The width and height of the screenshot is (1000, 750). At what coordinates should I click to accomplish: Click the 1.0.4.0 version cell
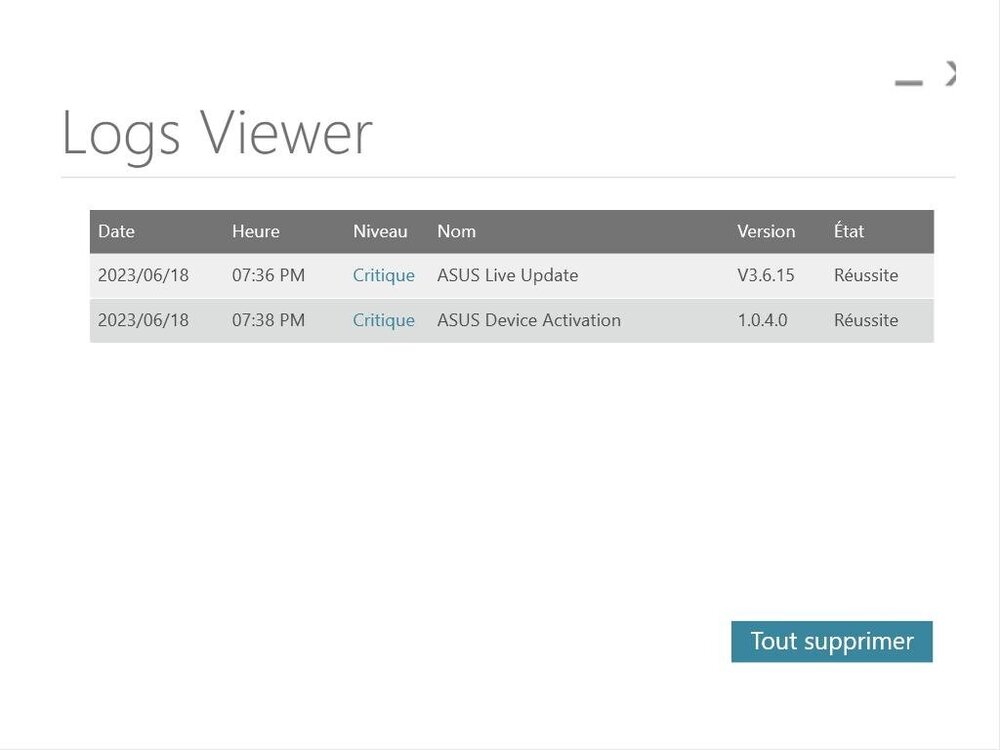point(762,320)
